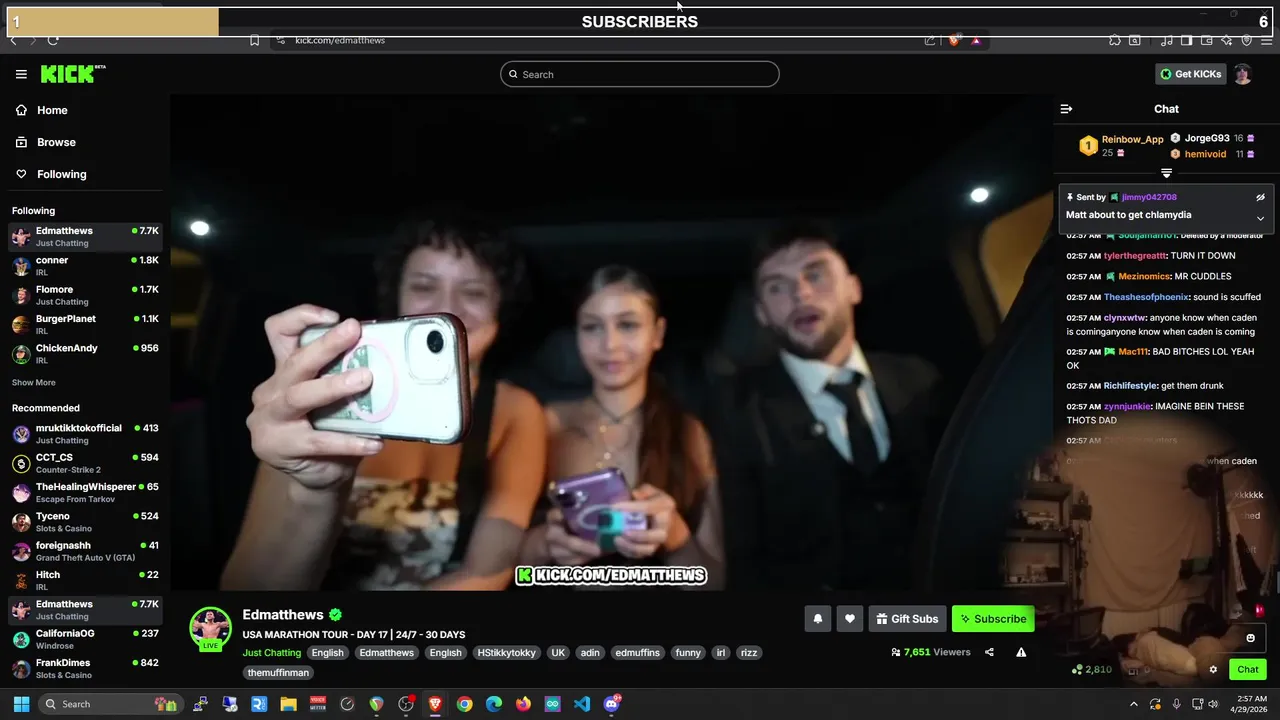Click Richlifestyle username in chat
The height and width of the screenshot is (720, 1280).
[x=1130, y=386]
